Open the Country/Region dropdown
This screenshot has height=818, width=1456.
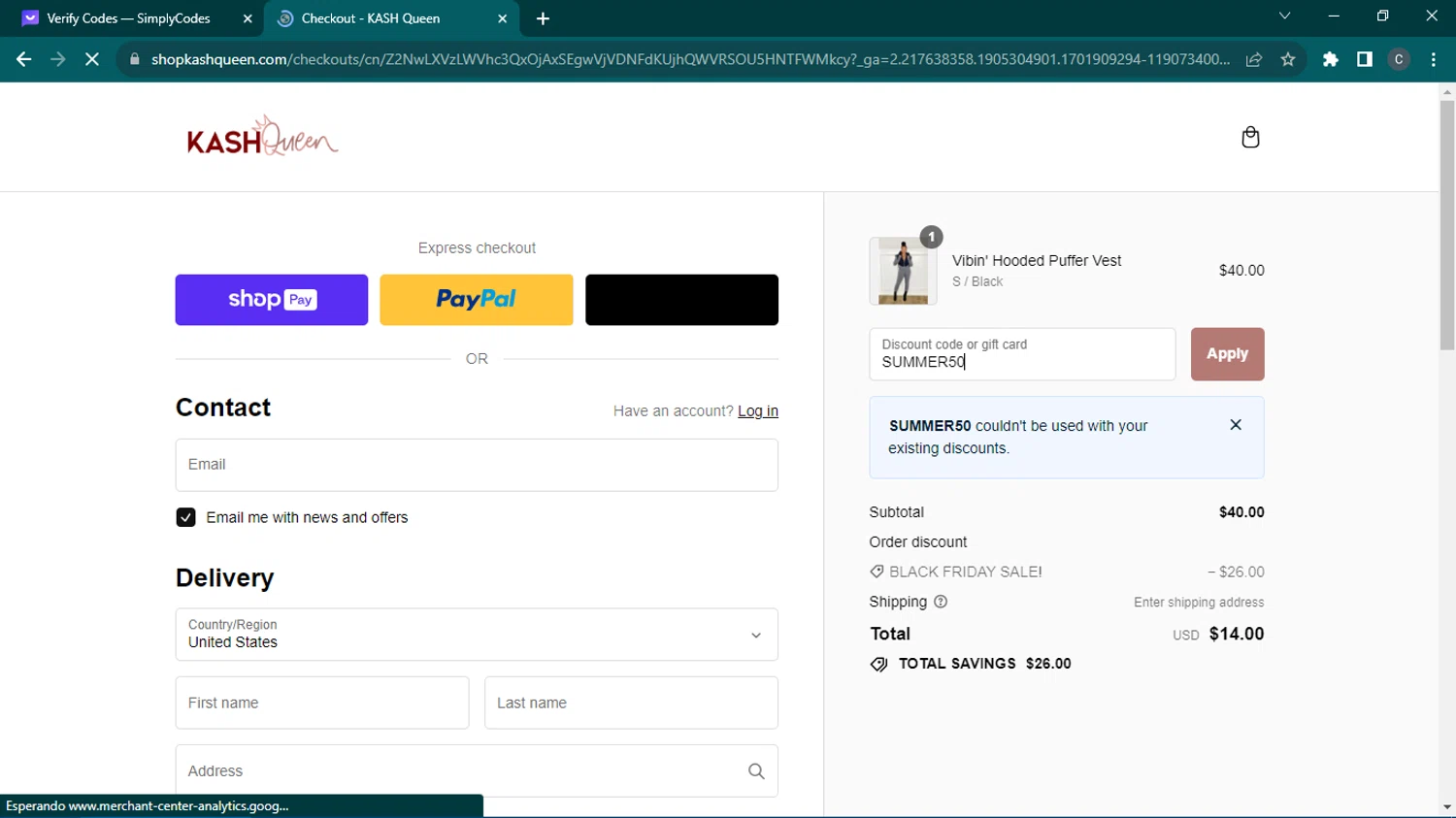pos(477,635)
